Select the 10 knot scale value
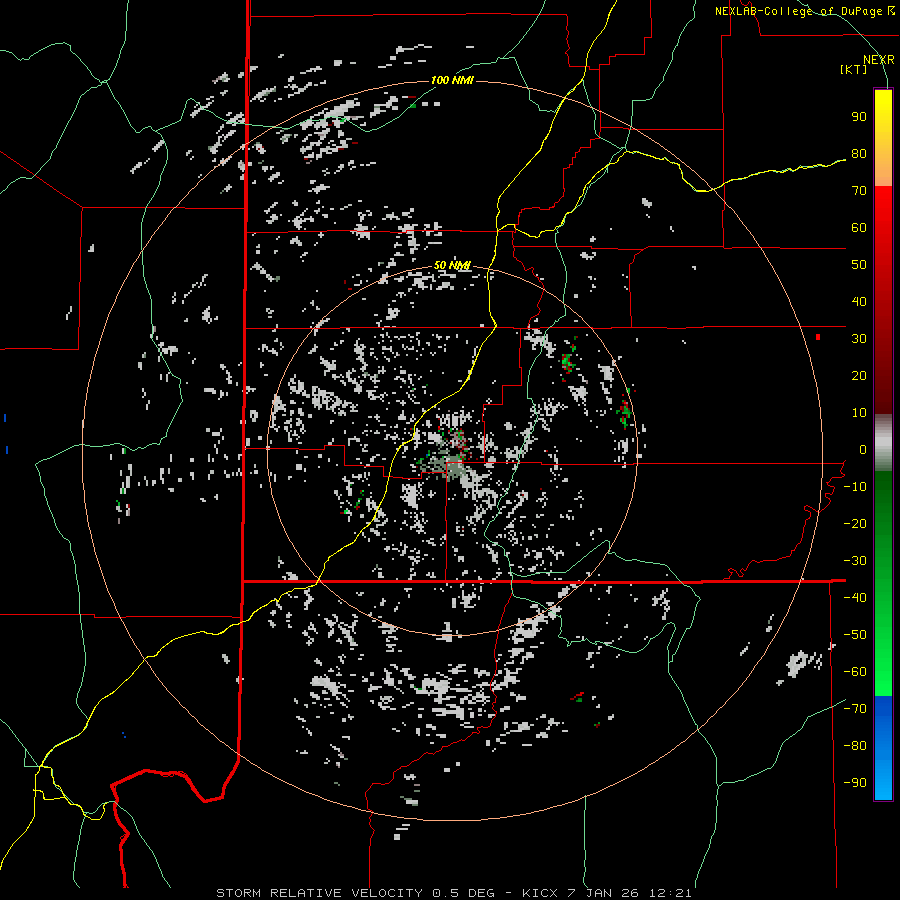The height and width of the screenshot is (900, 900). 859,413
